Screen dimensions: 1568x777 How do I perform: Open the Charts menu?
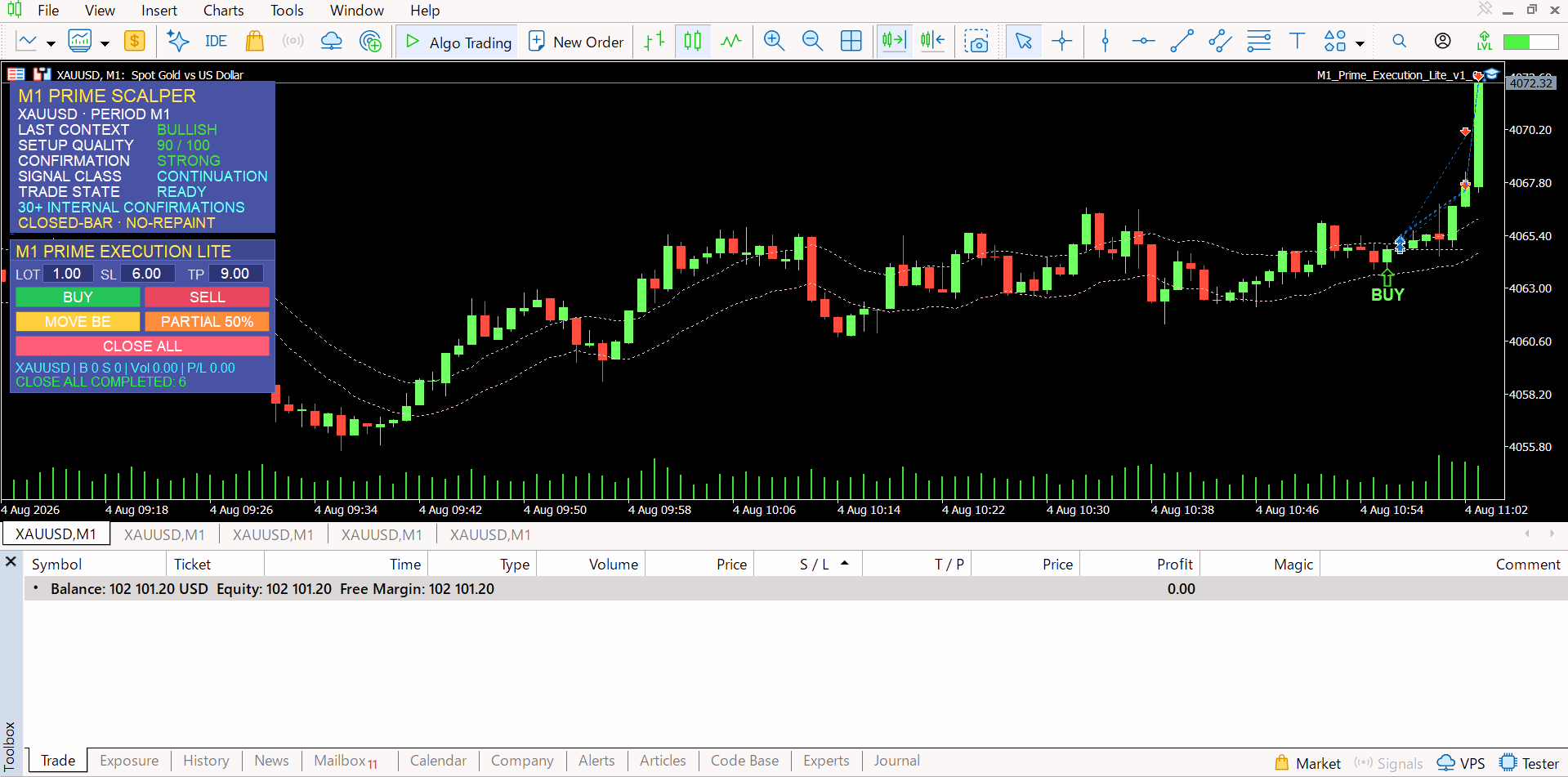(x=224, y=11)
